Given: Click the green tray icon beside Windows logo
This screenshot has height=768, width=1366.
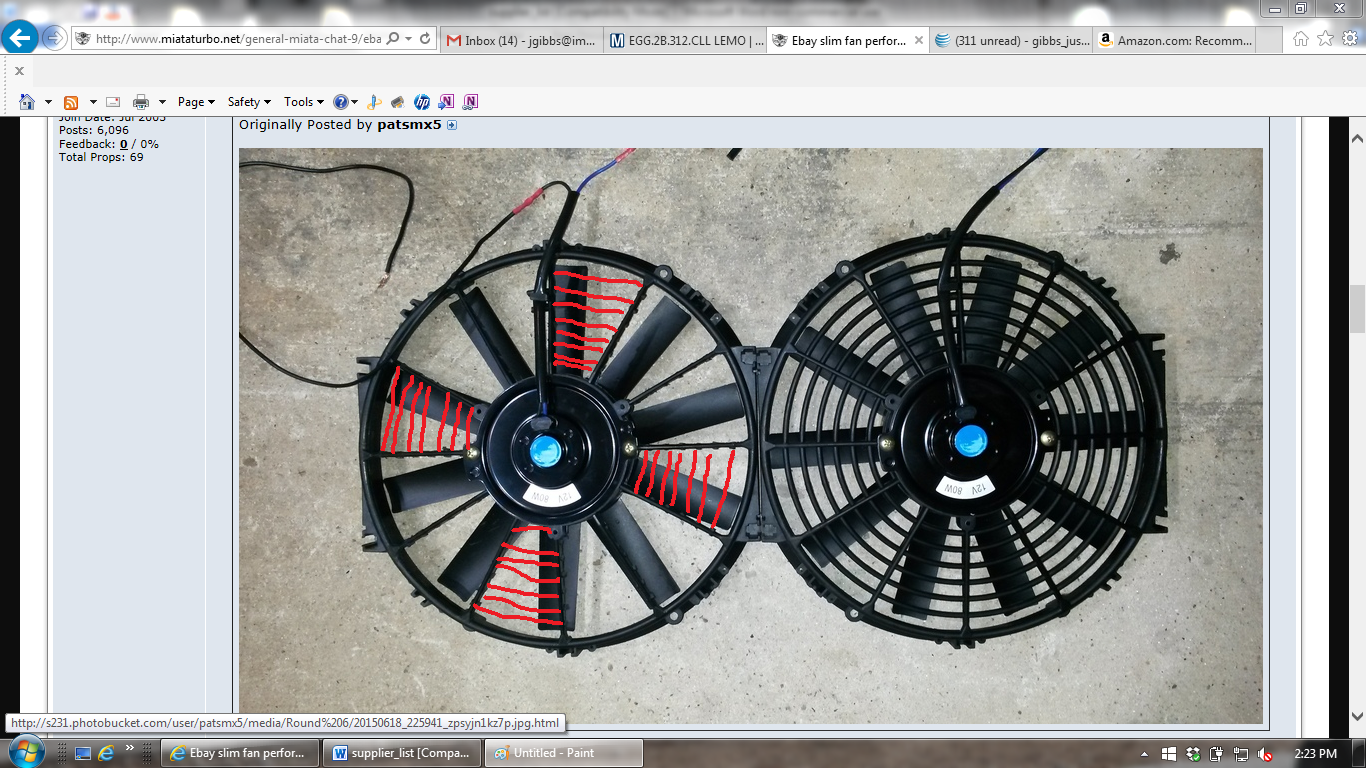Looking at the screenshot, I should (1193, 753).
